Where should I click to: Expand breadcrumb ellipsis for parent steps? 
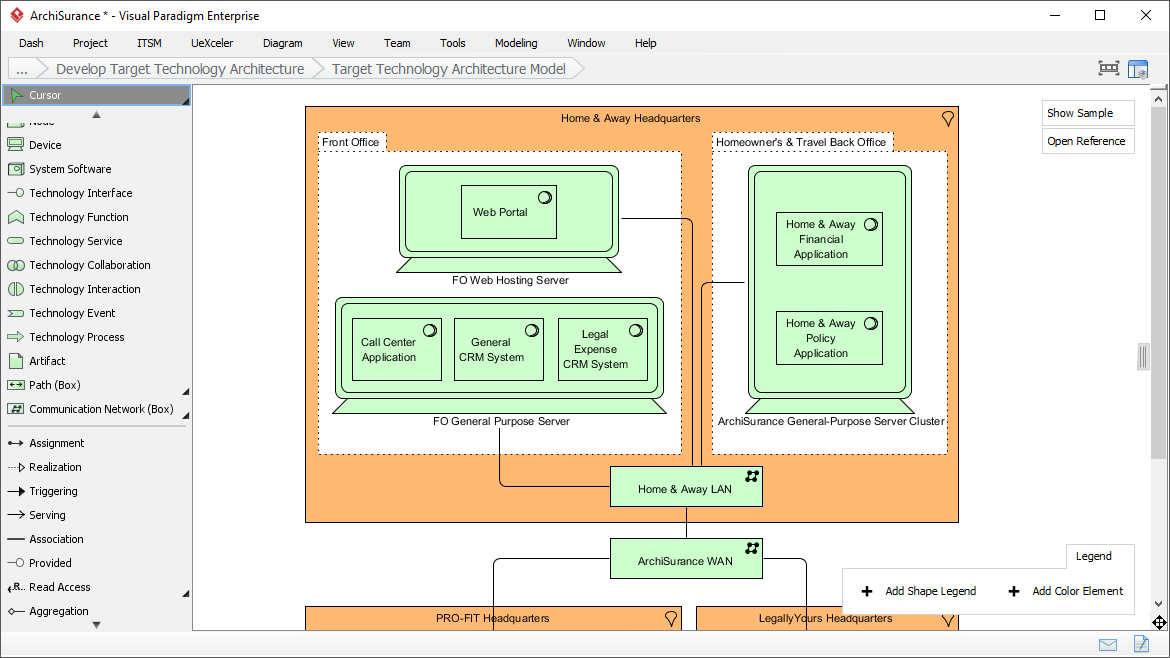coord(22,69)
